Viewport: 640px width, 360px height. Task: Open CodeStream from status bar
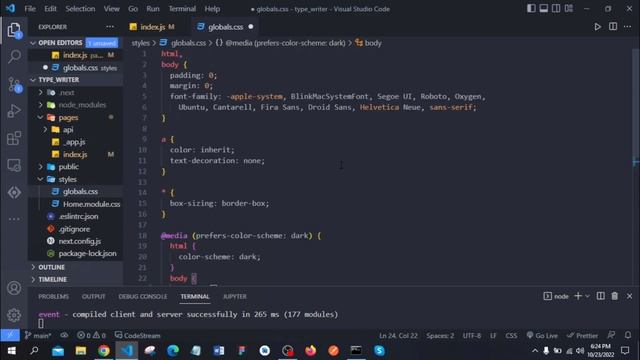(x=138, y=336)
